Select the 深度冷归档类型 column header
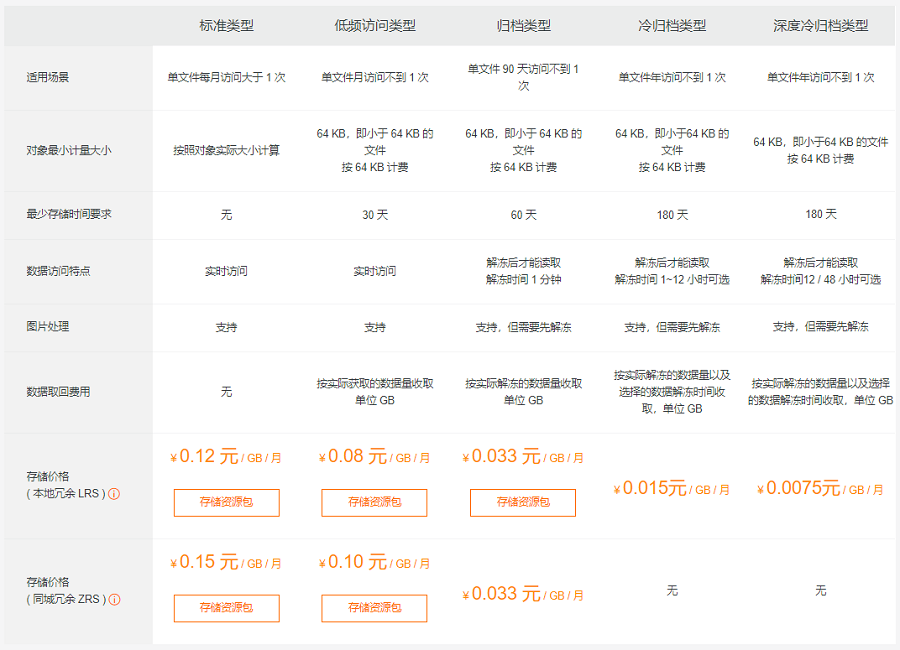Viewport: 900px width, 650px height. click(x=821, y=26)
